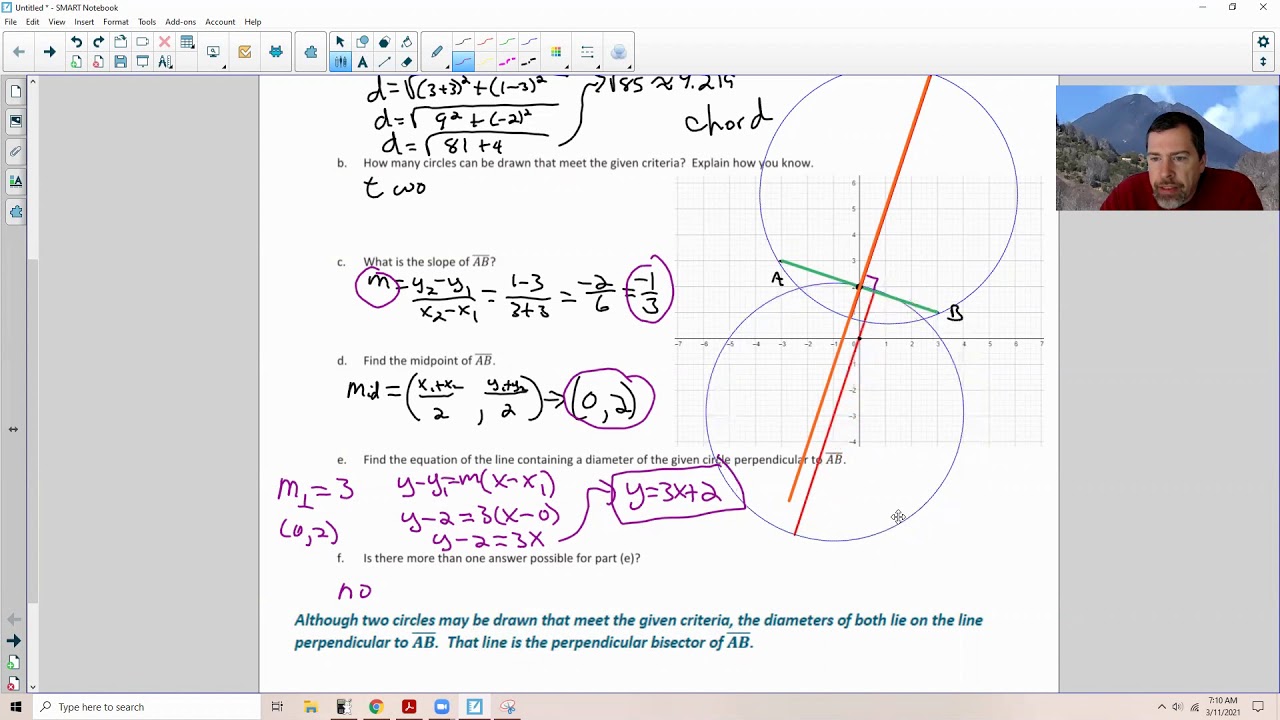The width and height of the screenshot is (1280, 720).
Task: Open the Add-ons menu
Action: (181, 22)
